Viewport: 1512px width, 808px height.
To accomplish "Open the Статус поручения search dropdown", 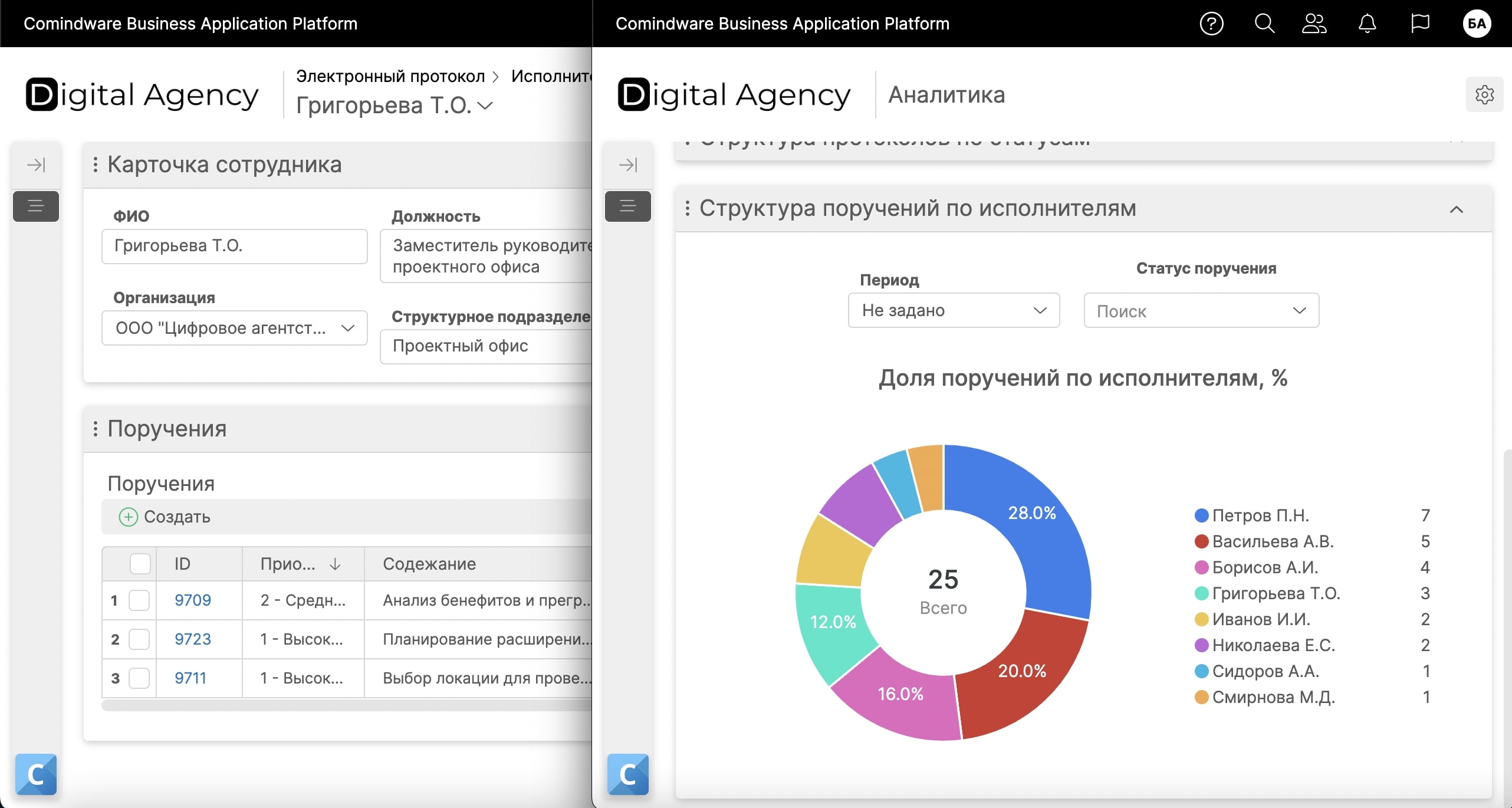I will coord(1201,310).
